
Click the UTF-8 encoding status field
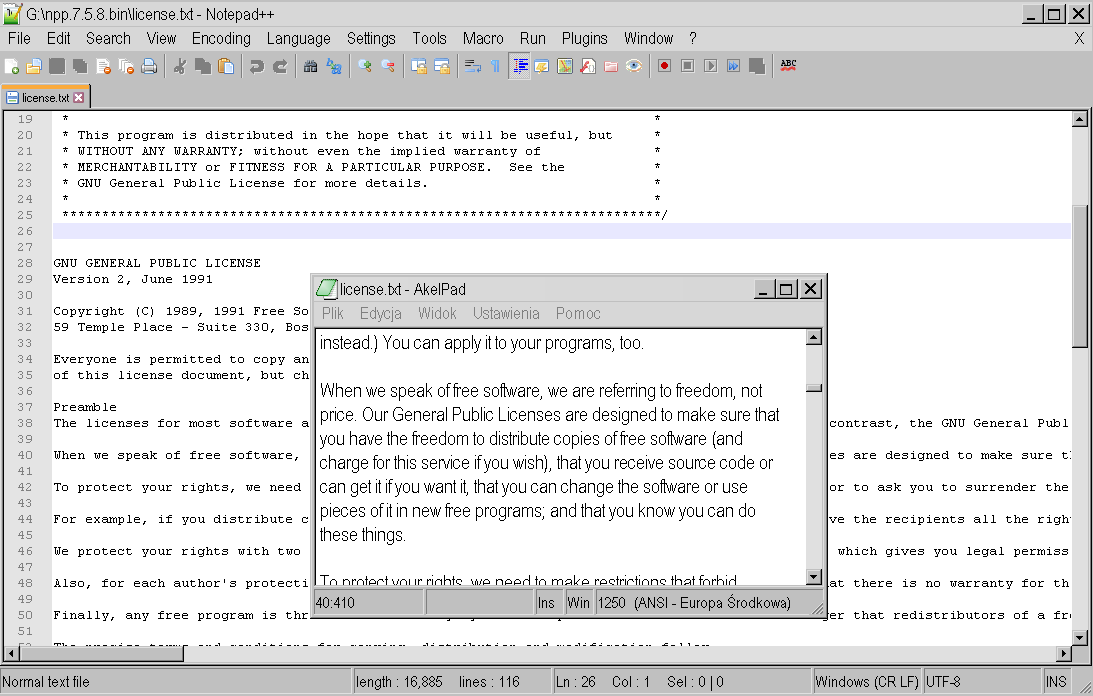(x=982, y=681)
